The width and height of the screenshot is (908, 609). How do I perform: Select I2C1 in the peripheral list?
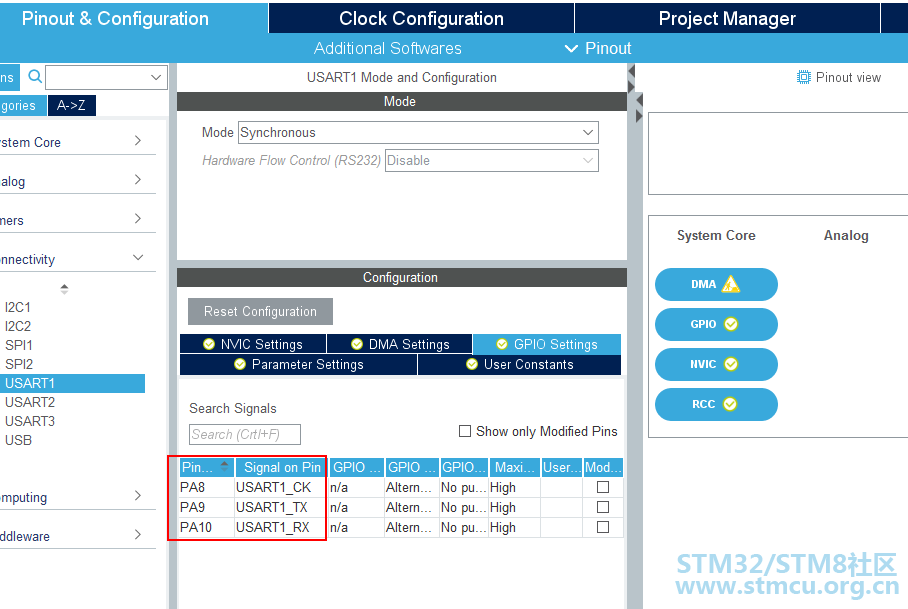click(18, 307)
